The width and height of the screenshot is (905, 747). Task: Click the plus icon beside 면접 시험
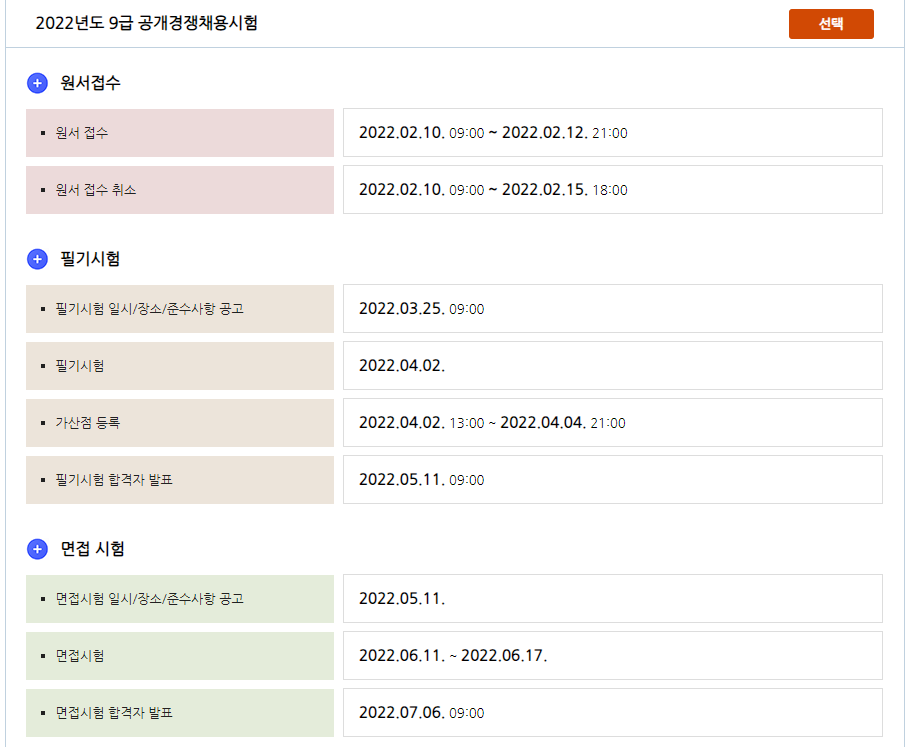coord(38,549)
